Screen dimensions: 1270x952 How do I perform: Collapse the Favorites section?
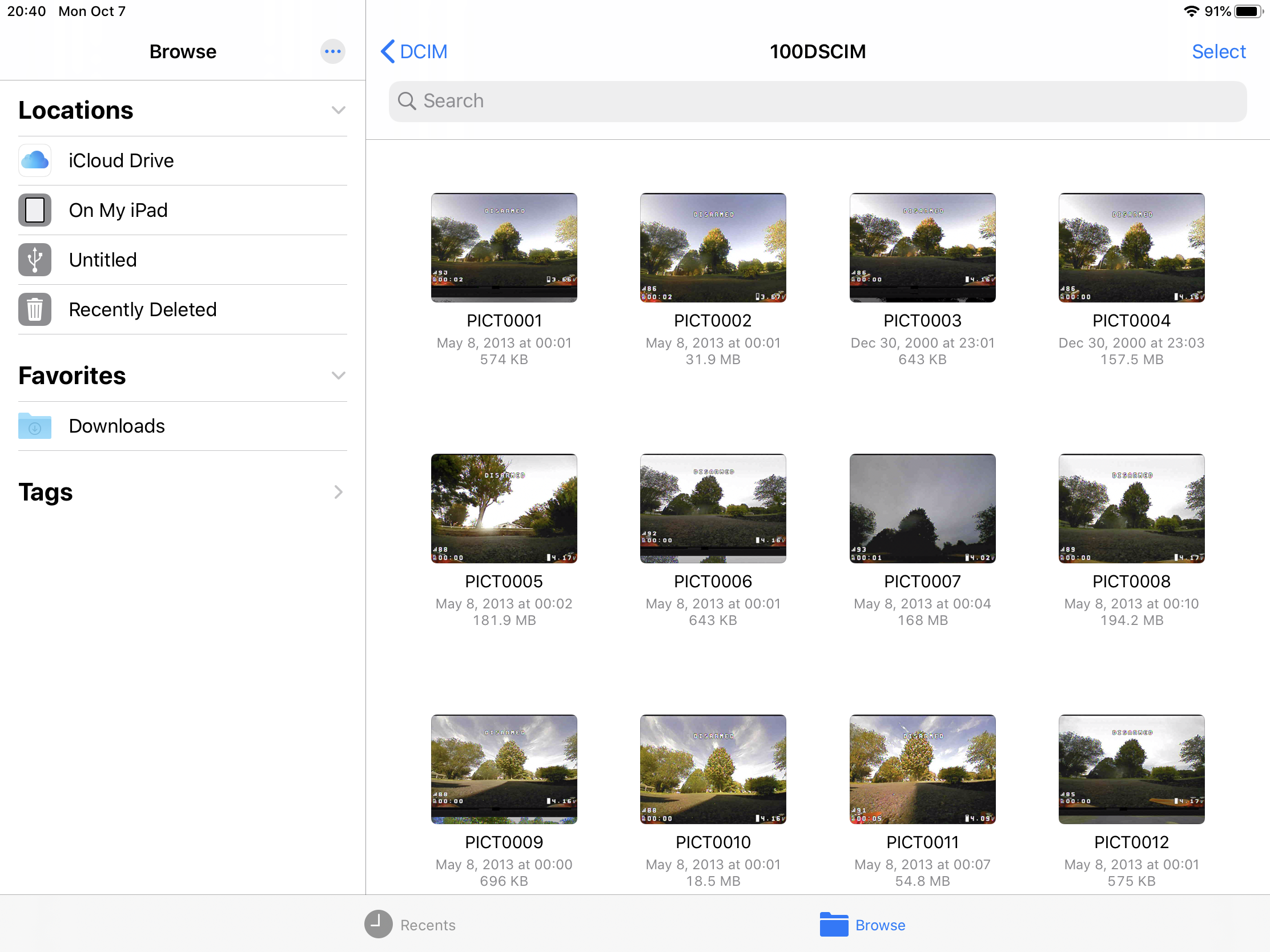click(x=338, y=376)
